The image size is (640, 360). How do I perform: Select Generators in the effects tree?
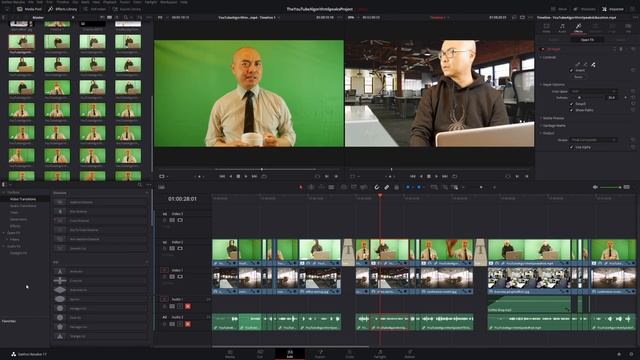point(19,219)
